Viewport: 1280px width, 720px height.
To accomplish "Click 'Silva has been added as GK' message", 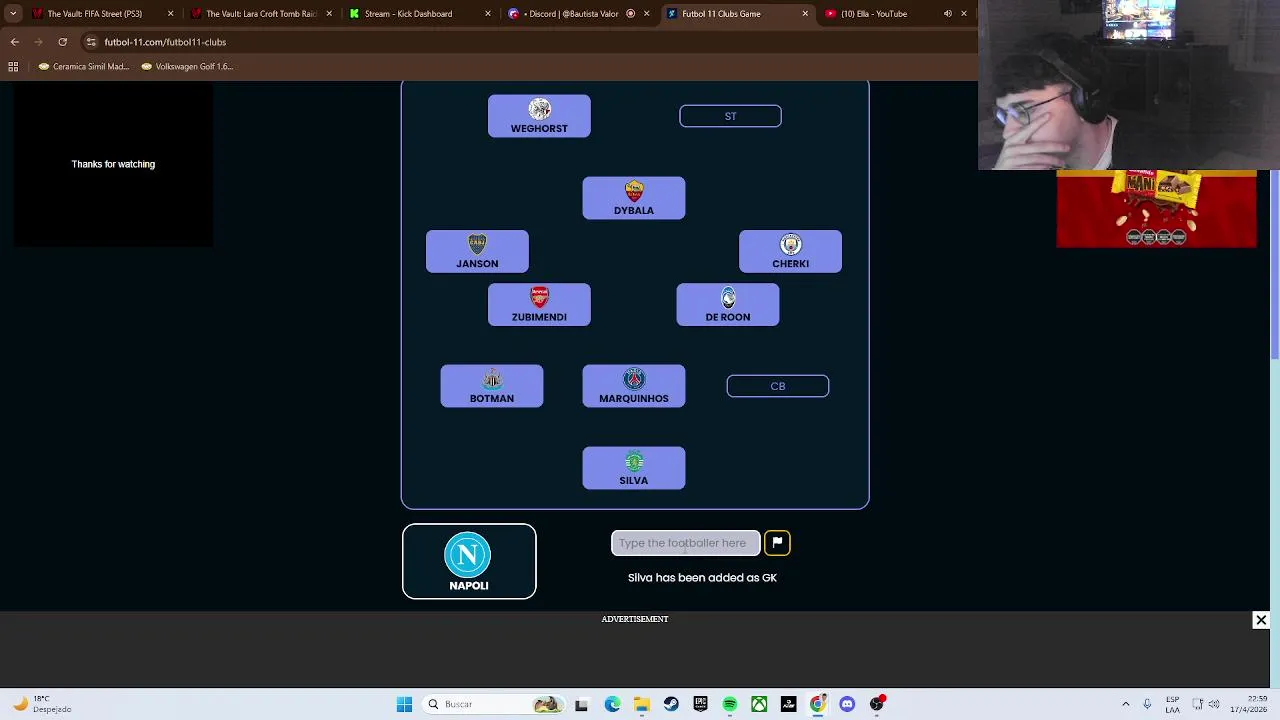I will point(702,578).
